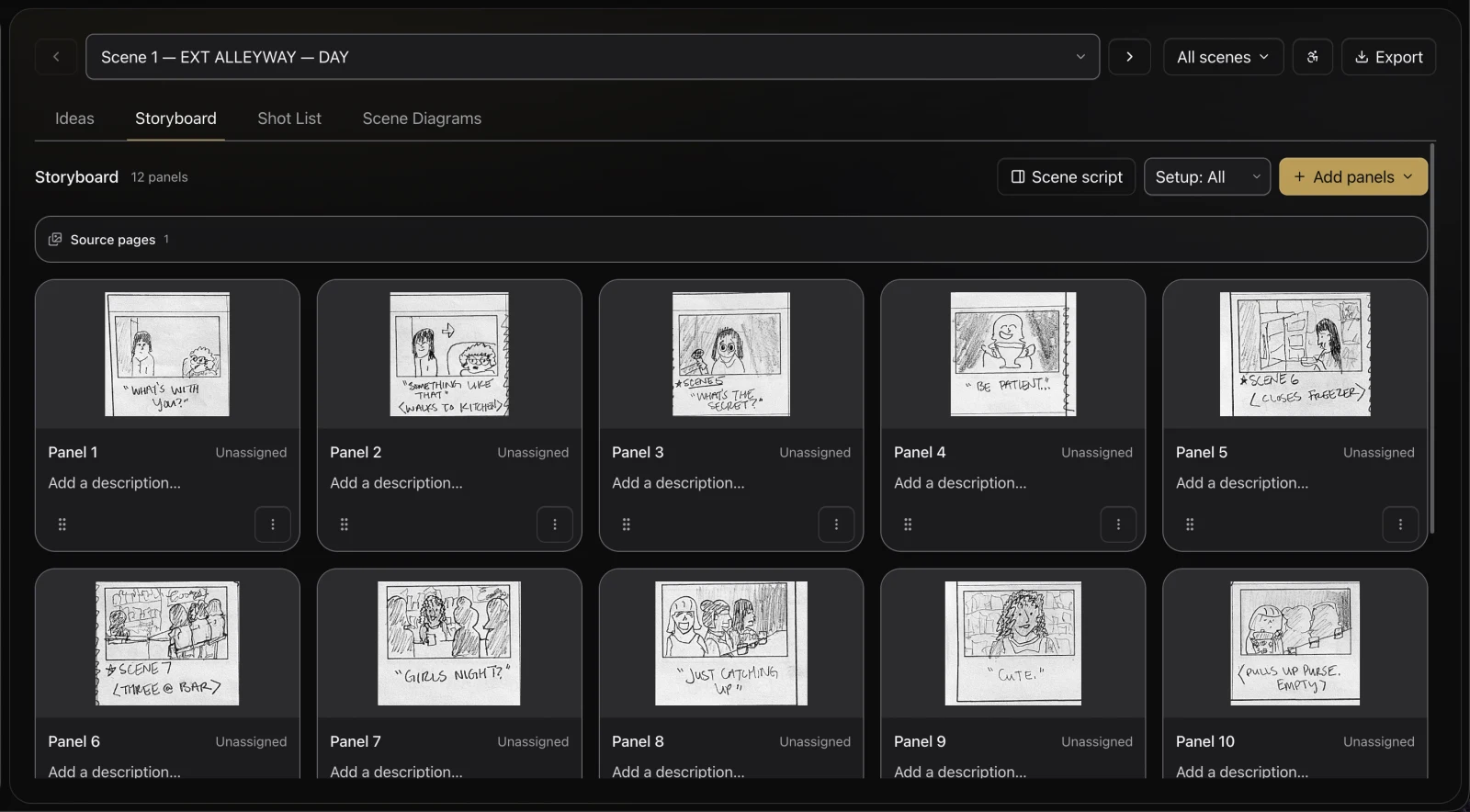Switch to Scene Diagrams tab
This screenshot has height=812, width=1470.
coord(422,118)
